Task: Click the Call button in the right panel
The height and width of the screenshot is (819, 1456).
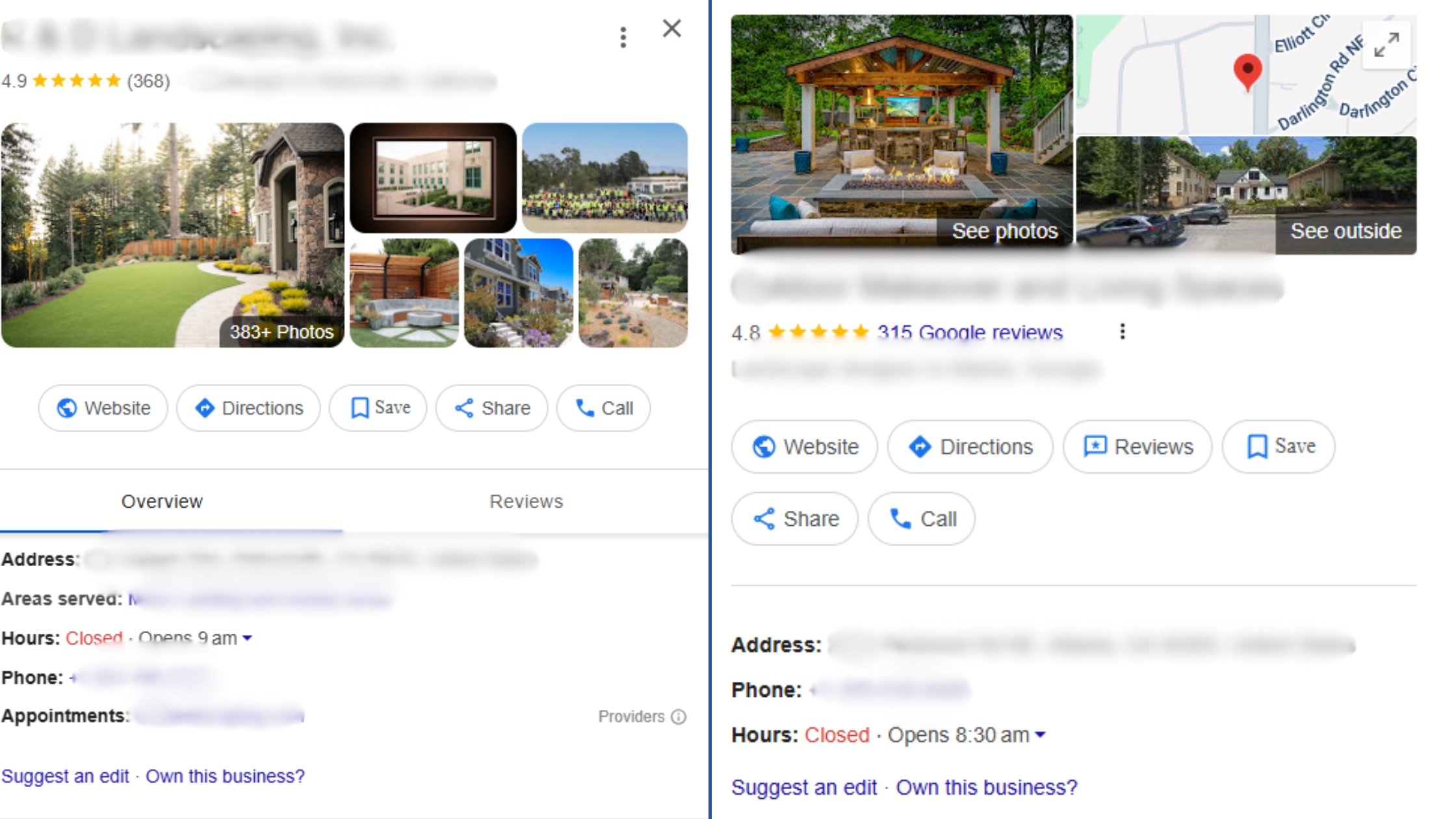Action: coord(921,519)
